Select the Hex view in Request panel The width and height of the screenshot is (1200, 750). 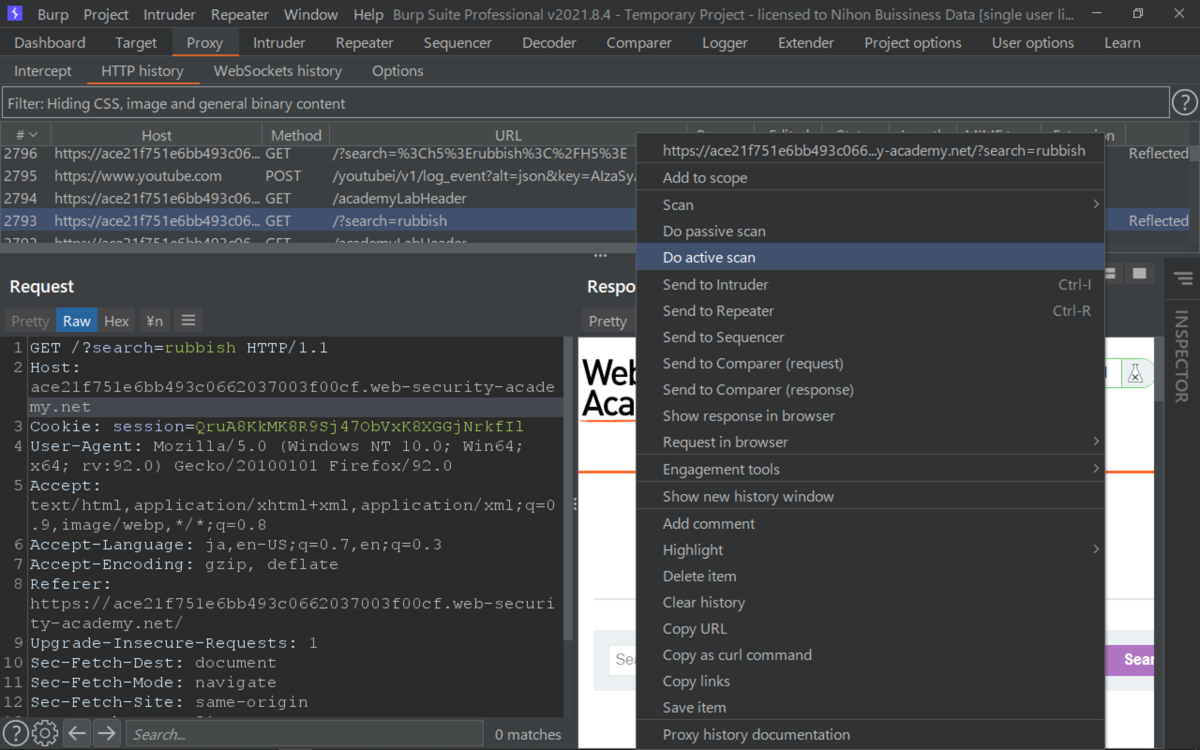point(117,321)
